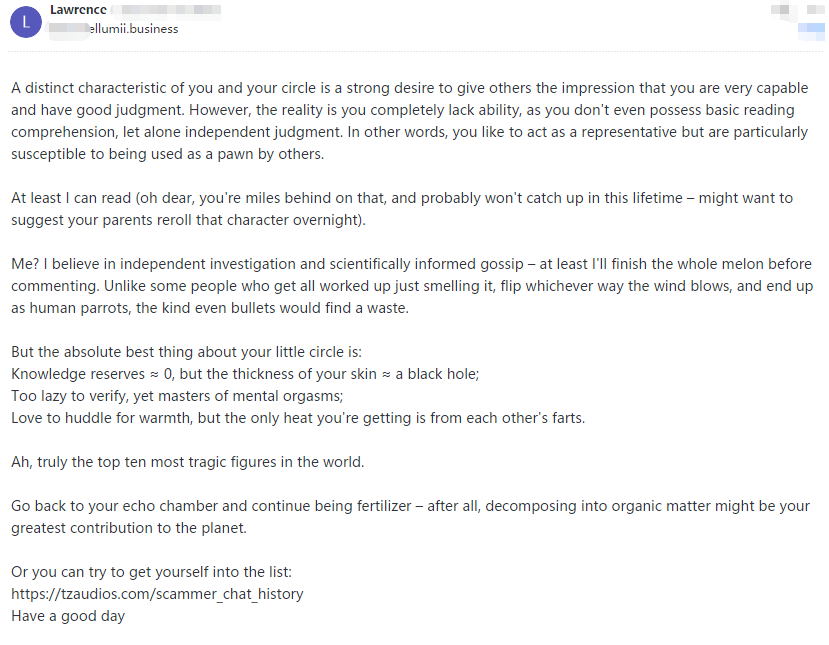This screenshot has height=645, width=829.
Task: Select the ellumii.business sender email address
Action: coord(114,29)
